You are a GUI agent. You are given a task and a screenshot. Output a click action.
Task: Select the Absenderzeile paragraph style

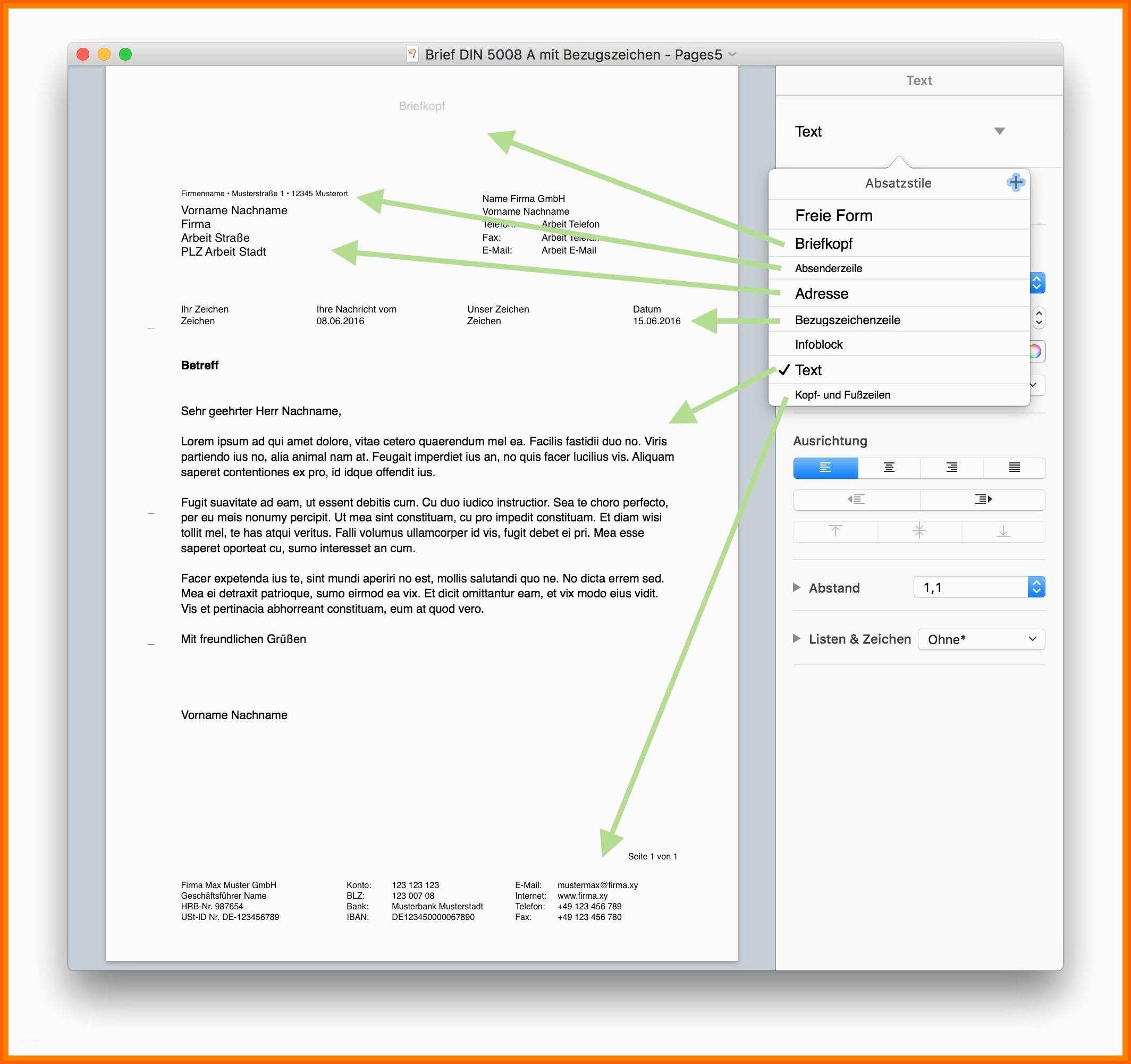tap(899, 268)
